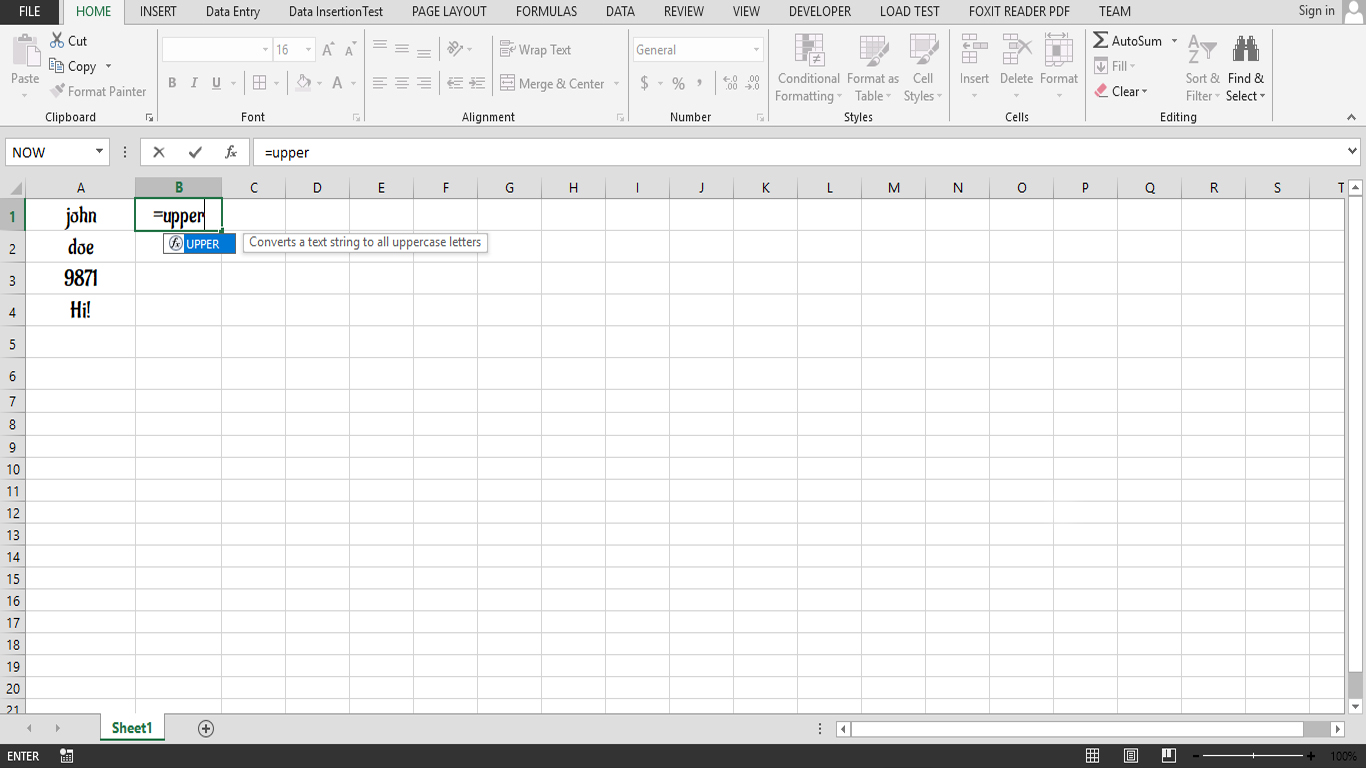Viewport: 1366px width, 768px height.
Task: Click the AutoSum sigma icon
Action: [1100, 40]
